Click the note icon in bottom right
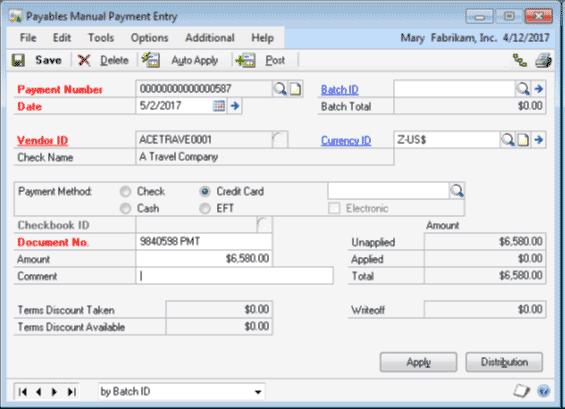Image resolution: width=565 pixels, height=409 pixels. click(x=521, y=391)
